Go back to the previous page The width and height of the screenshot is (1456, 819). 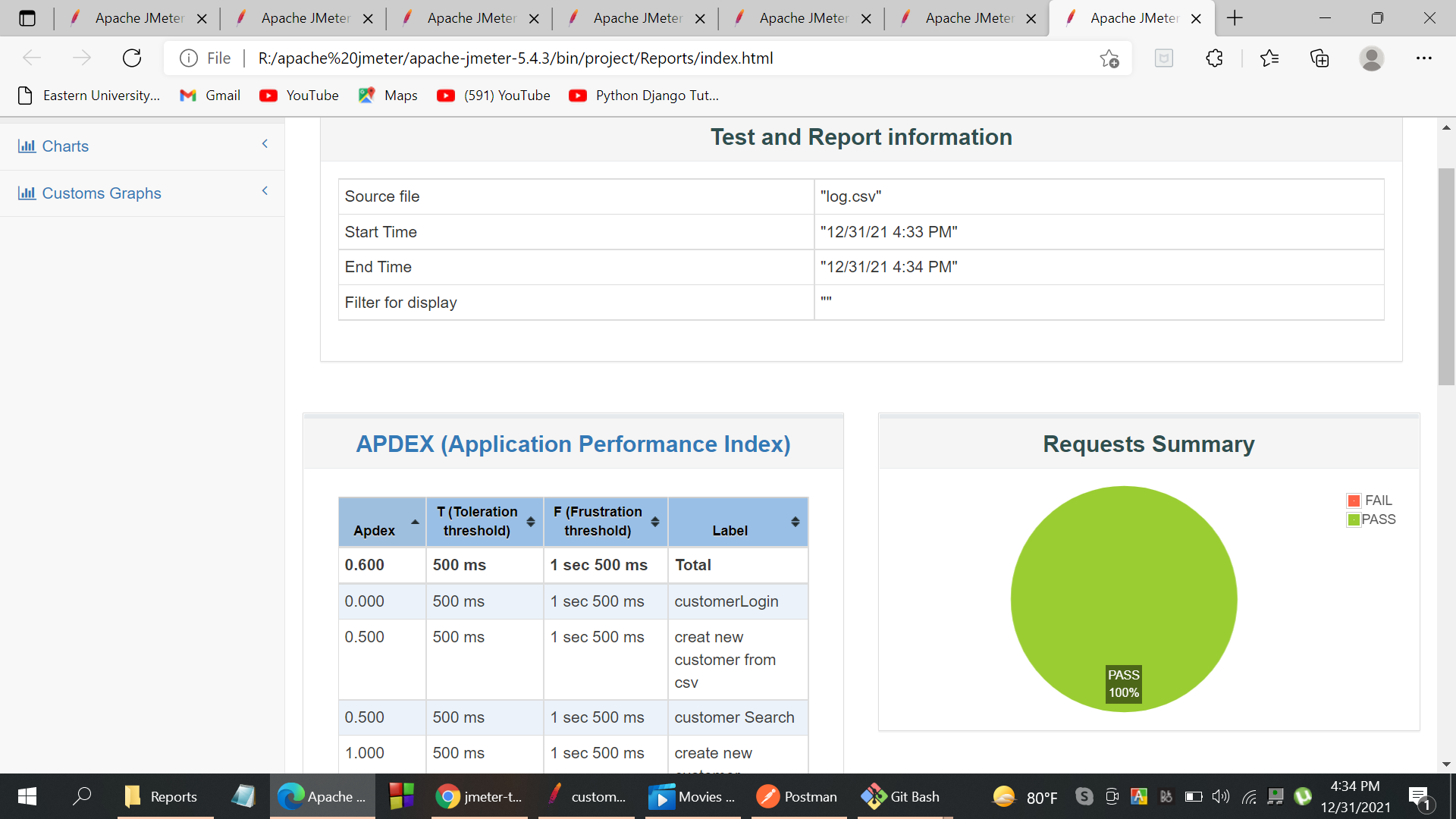pyautogui.click(x=32, y=58)
